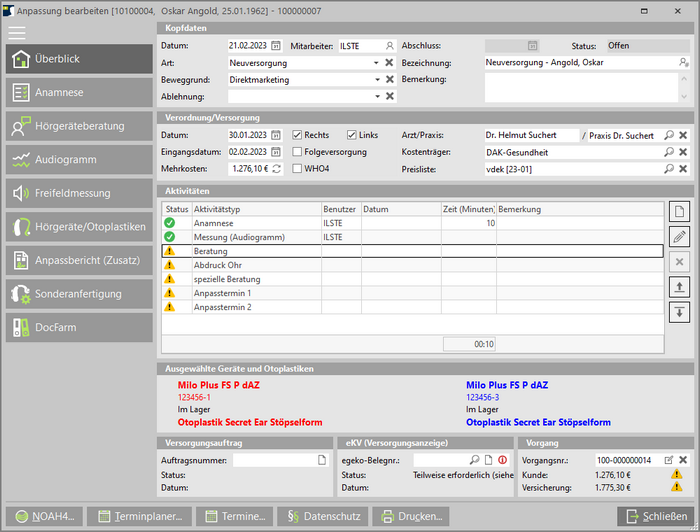700x532 pixels.
Task: Switch to the Audiogramm section
Action: (x=78, y=159)
